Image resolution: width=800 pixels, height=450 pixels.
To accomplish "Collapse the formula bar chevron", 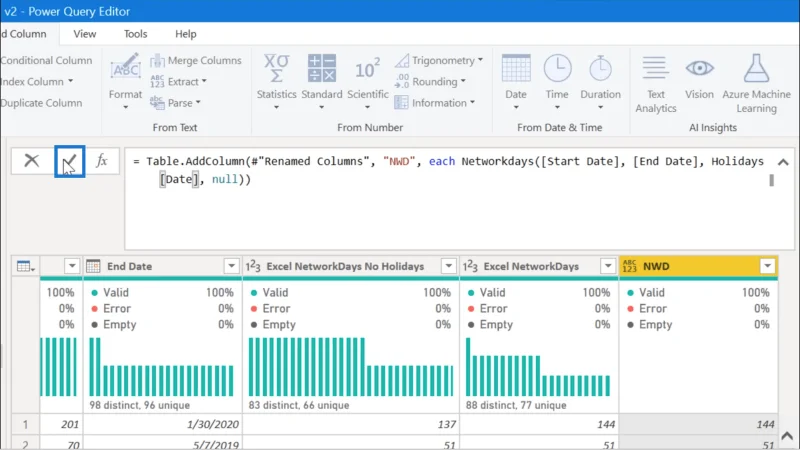I will [x=783, y=162].
